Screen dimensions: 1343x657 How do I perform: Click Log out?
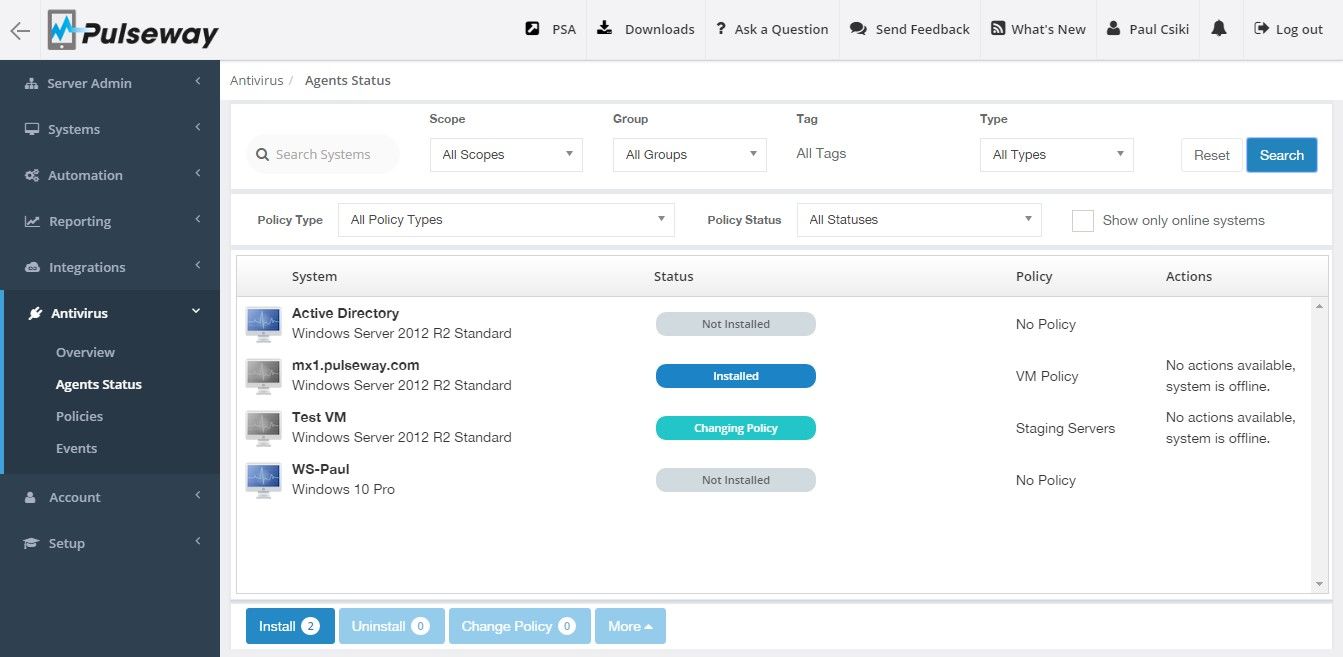(x=1289, y=29)
